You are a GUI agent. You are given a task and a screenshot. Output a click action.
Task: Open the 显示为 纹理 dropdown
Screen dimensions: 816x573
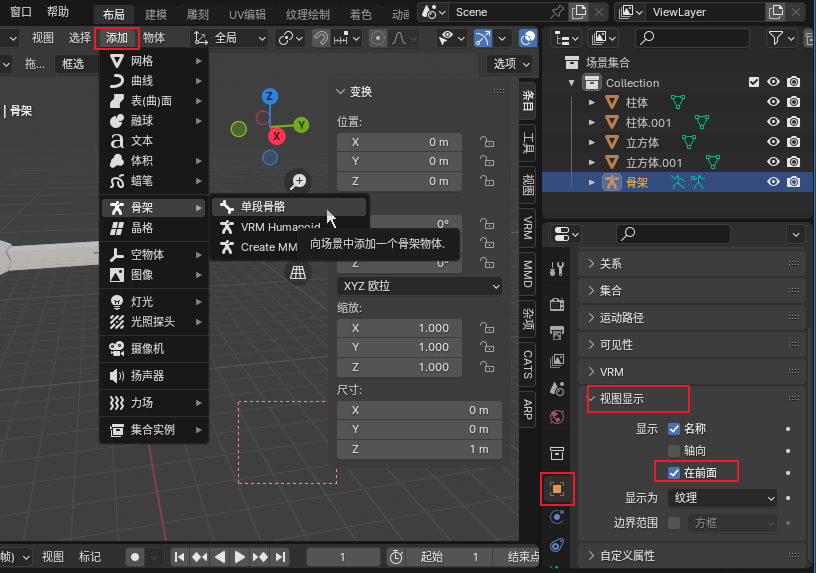(722, 498)
